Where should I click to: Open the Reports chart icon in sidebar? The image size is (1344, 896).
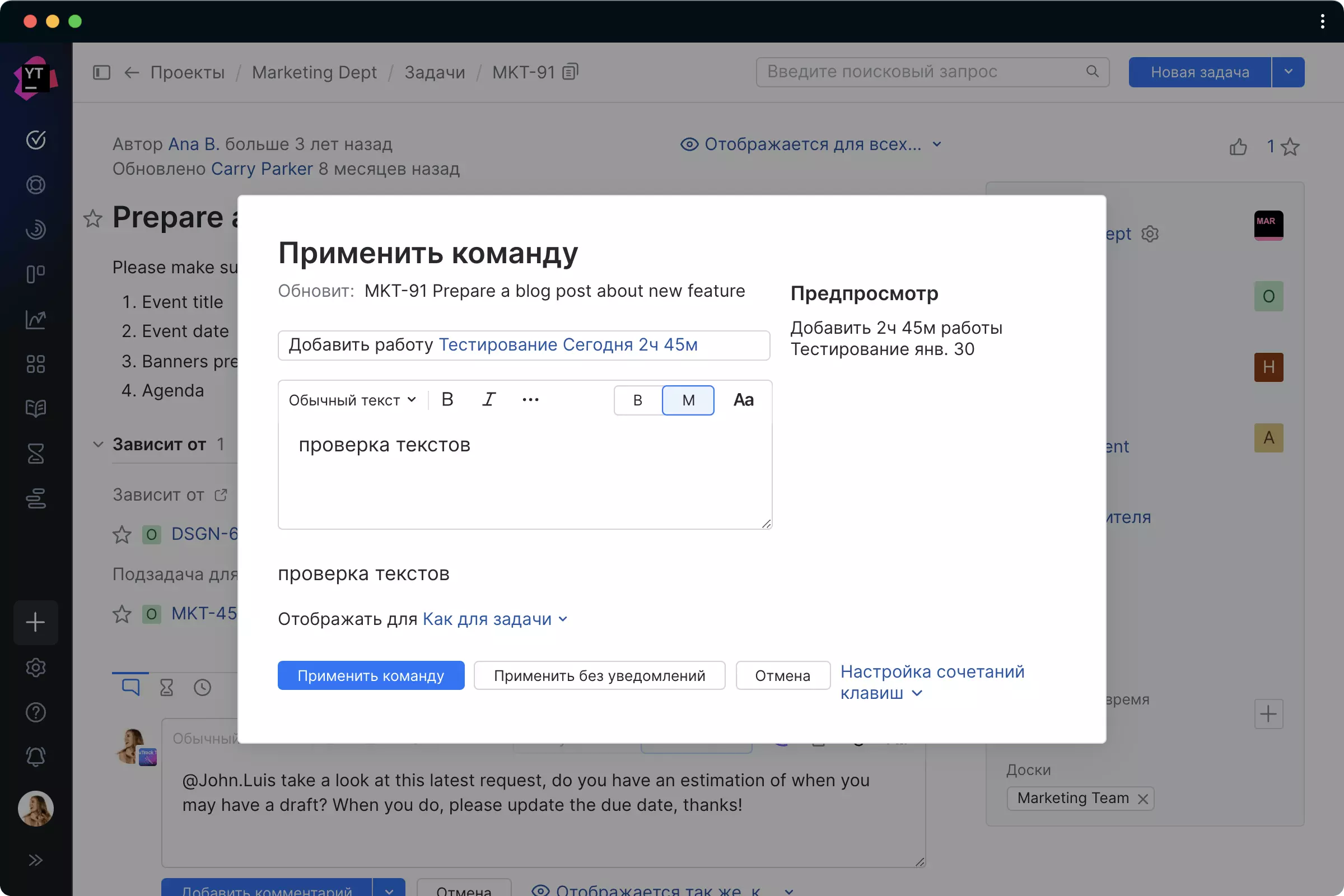[35, 319]
